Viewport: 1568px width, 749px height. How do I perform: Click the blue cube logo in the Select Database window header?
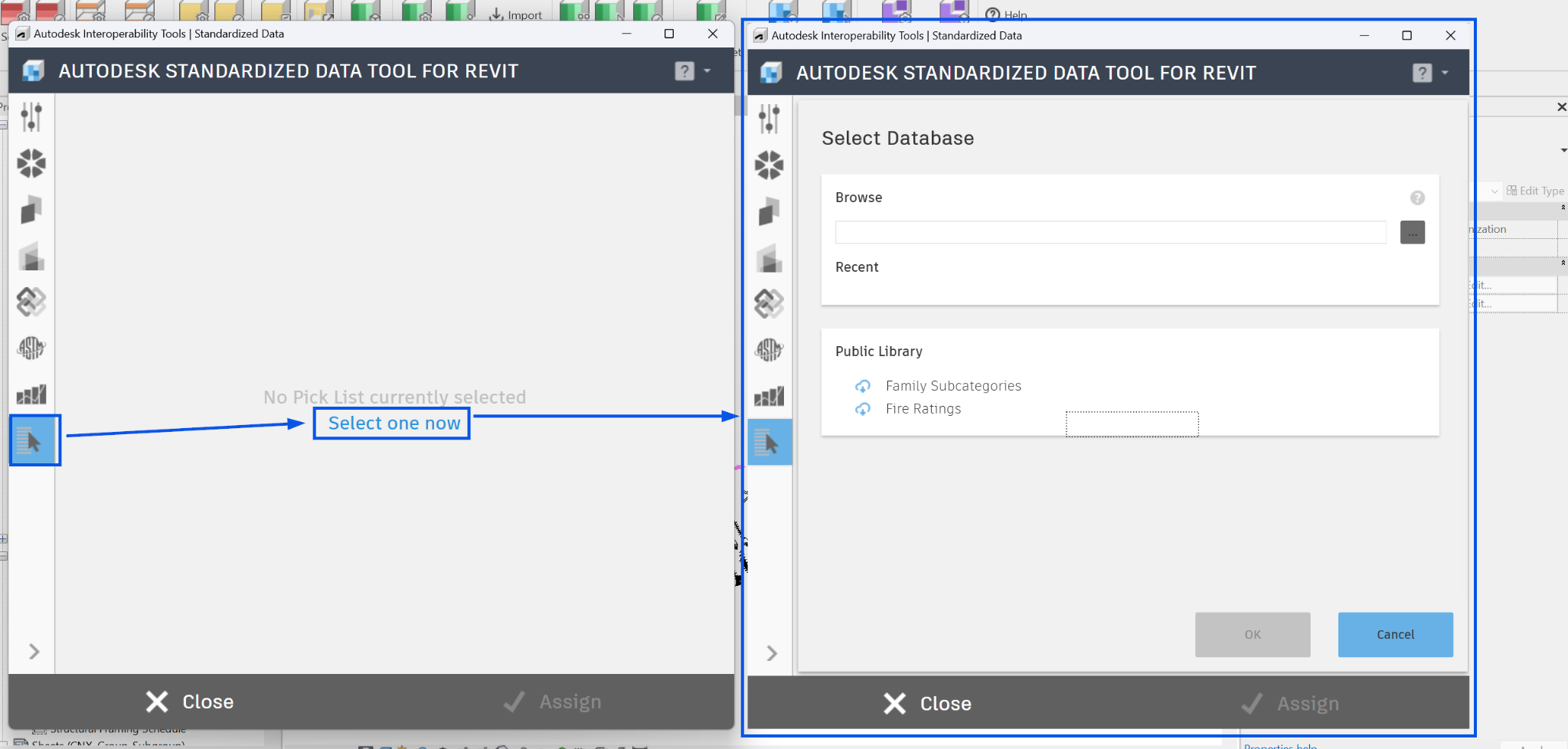pos(771,73)
